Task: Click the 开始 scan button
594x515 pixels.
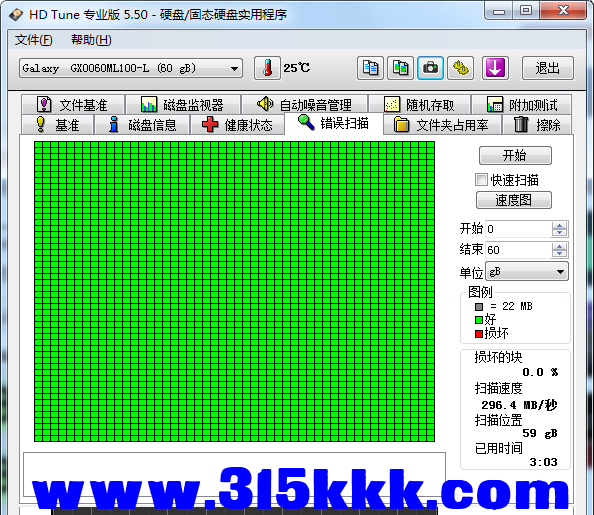Action: click(x=515, y=155)
